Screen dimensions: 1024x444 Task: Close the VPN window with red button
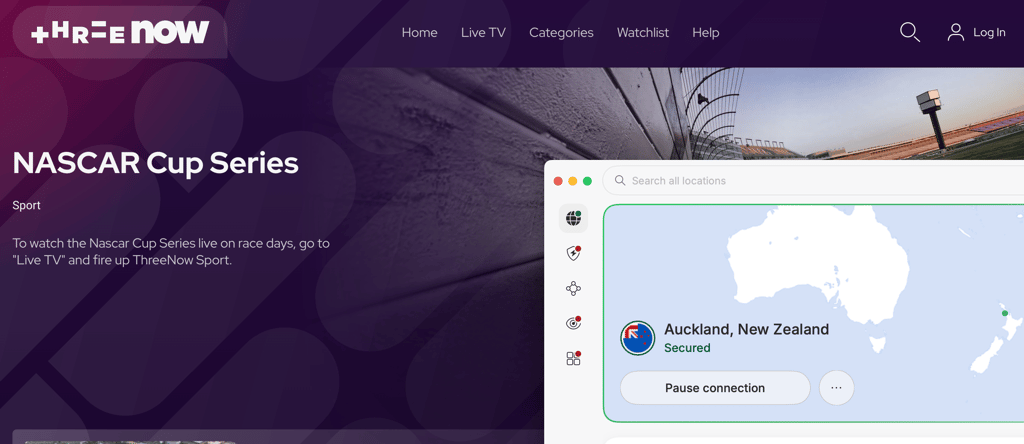point(558,181)
